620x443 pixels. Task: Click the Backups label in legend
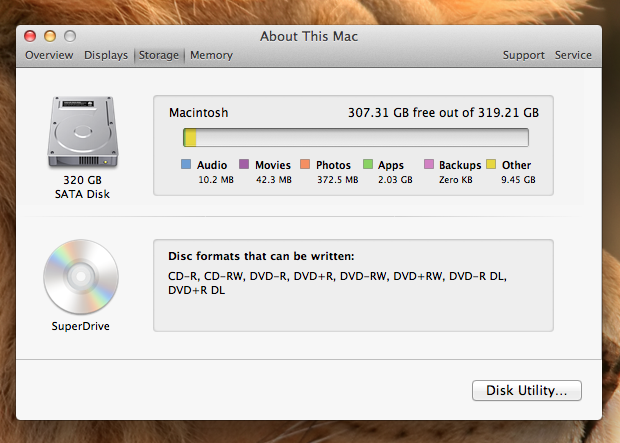click(x=460, y=165)
